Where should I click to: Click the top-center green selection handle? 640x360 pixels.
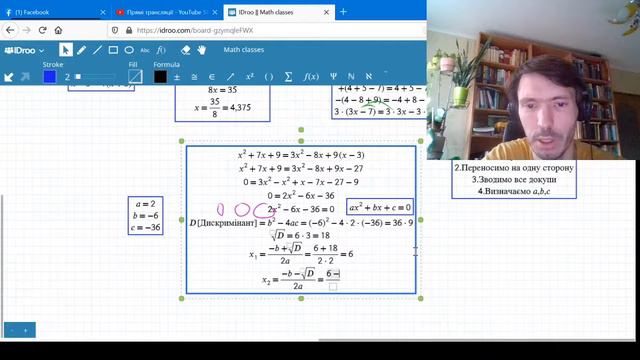[x=301, y=141]
